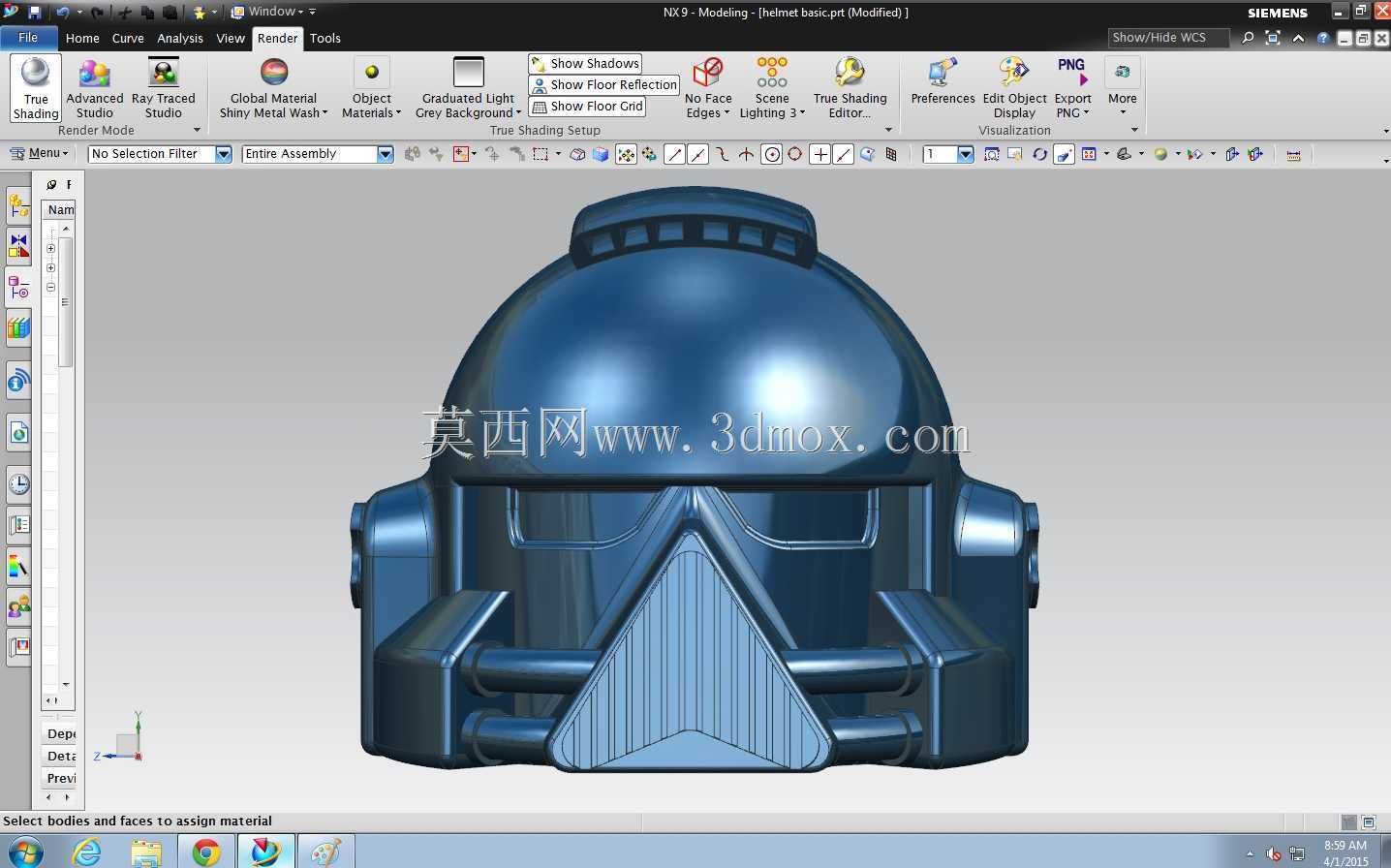Open Advanced Studio render mode

(x=95, y=87)
